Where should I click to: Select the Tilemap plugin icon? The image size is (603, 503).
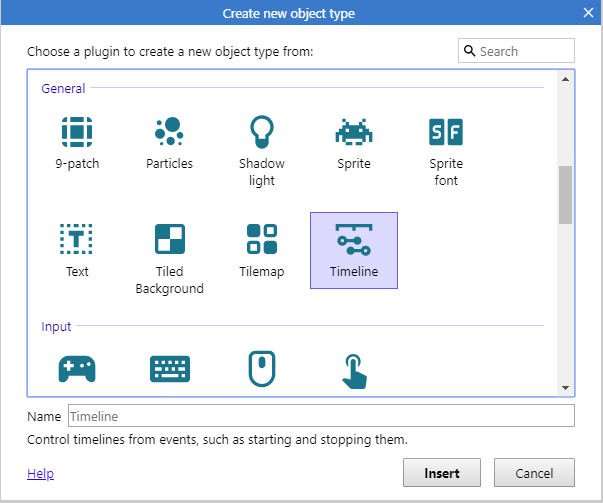262,240
